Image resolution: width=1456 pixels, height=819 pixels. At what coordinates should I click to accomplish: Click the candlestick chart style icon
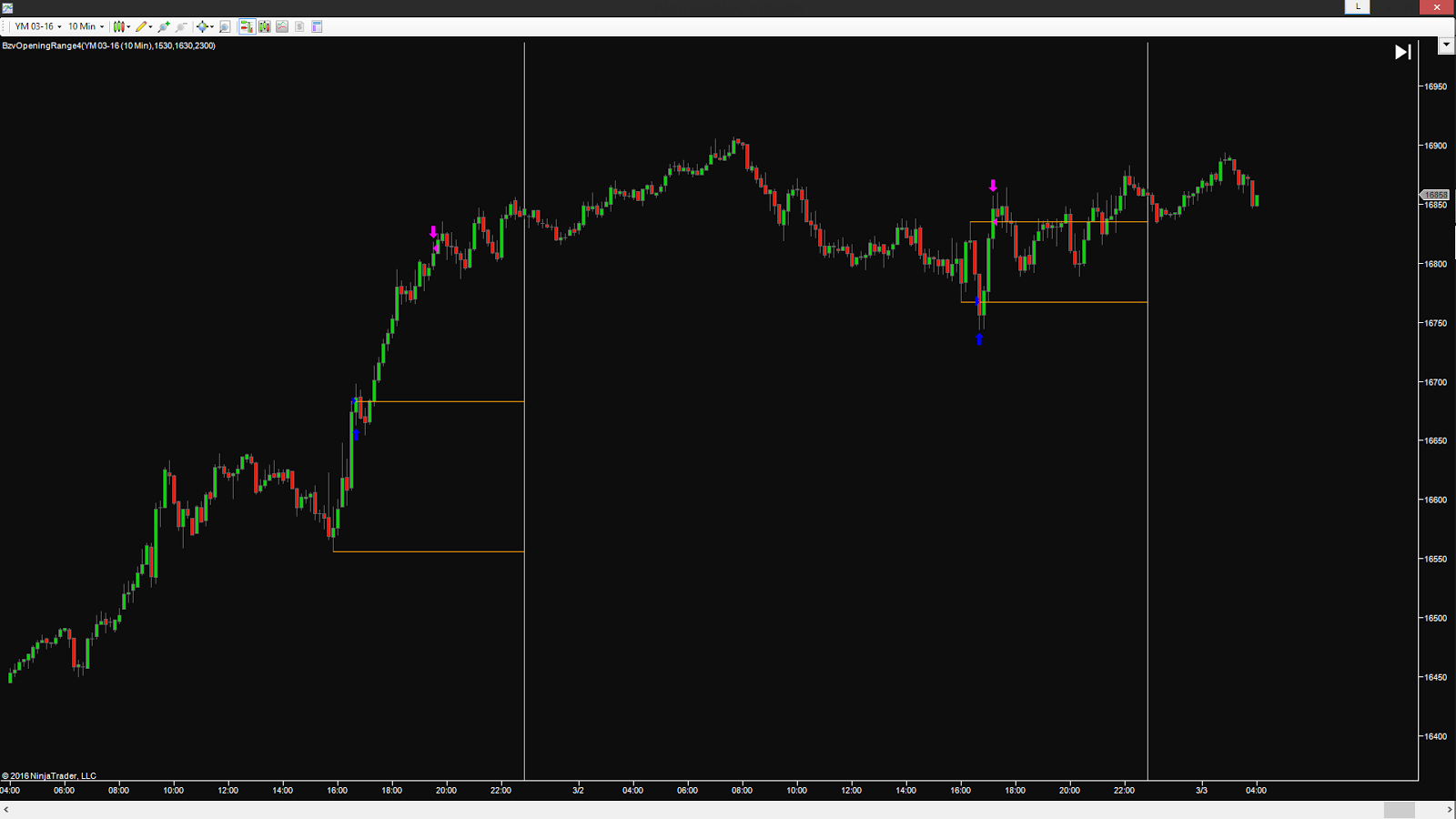click(118, 26)
